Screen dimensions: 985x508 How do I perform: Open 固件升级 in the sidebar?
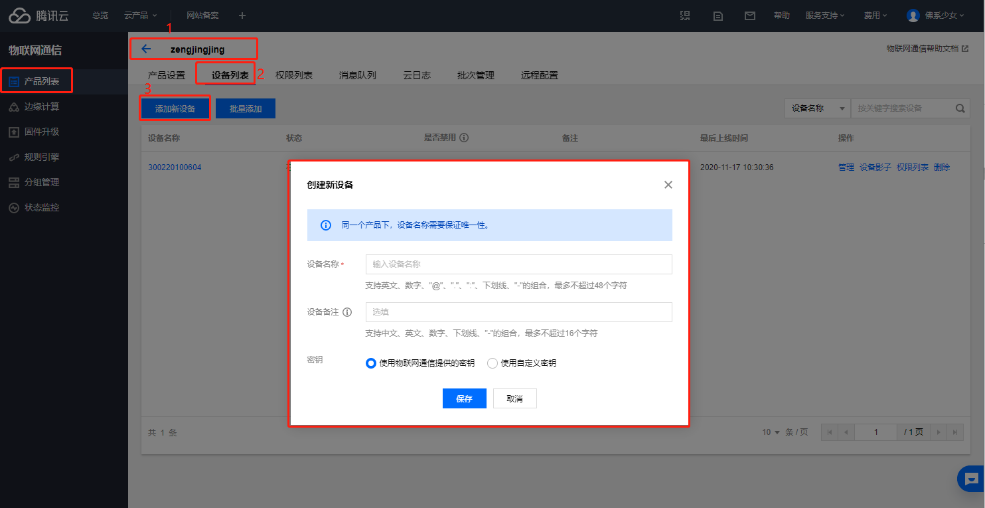pos(41,132)
